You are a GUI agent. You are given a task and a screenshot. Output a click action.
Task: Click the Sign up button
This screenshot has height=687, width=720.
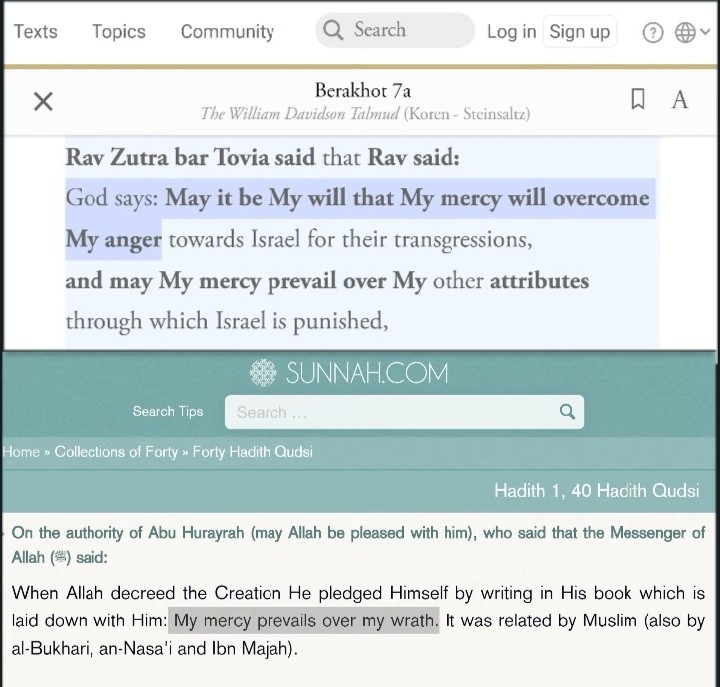tap(579, 32)
